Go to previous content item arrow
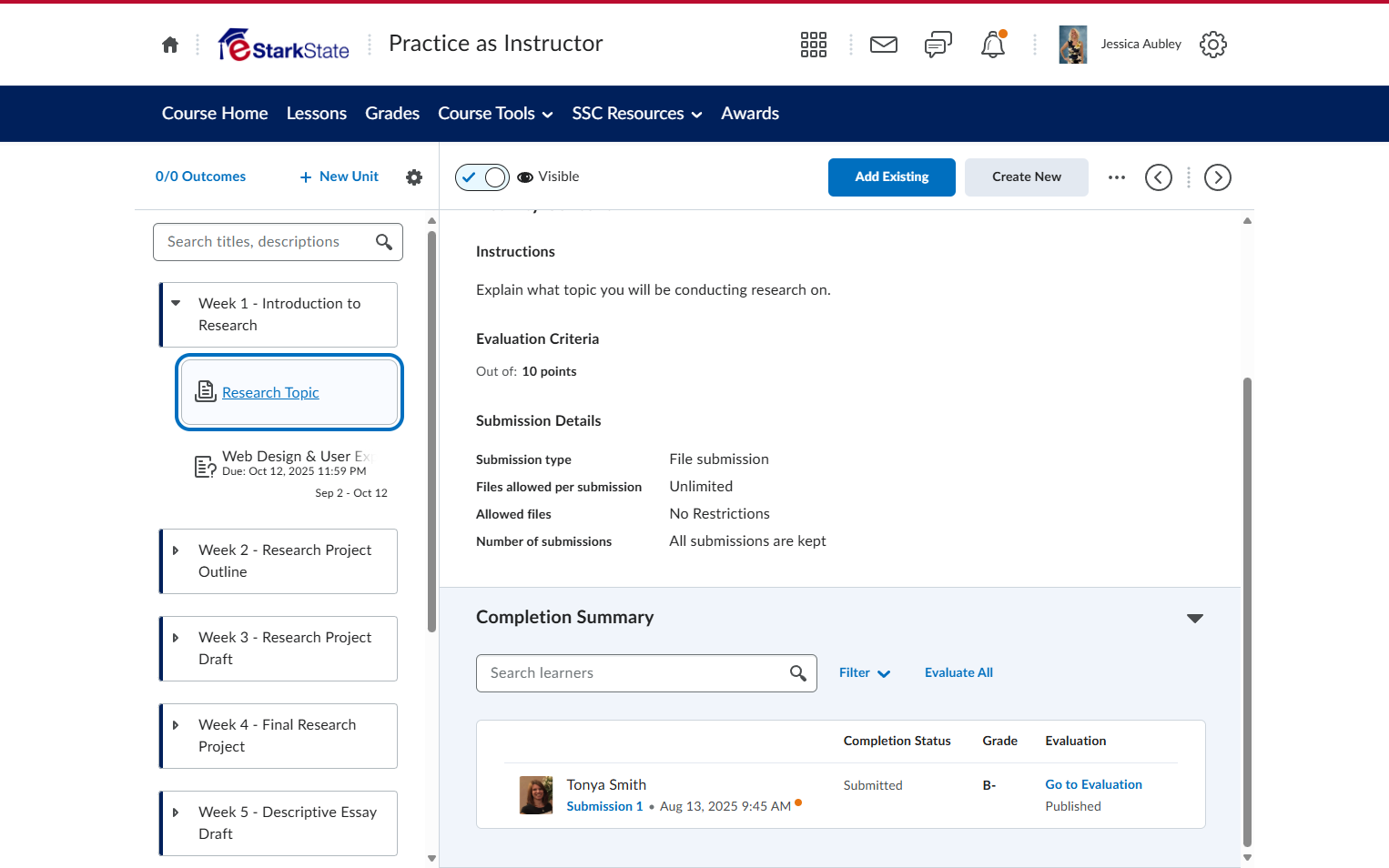The width and height of the screenshot is (1389, 868). point(1159,177)
